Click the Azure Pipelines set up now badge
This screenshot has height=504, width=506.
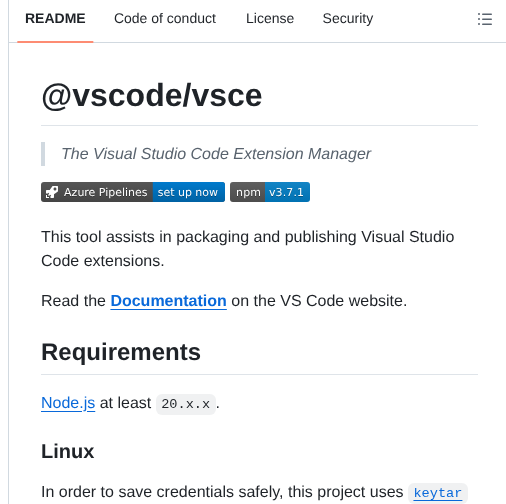coord(133,192)
